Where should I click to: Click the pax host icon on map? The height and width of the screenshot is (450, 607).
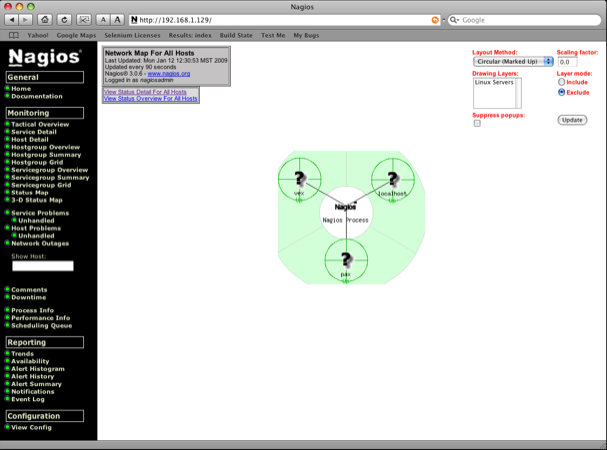[346, 260]
